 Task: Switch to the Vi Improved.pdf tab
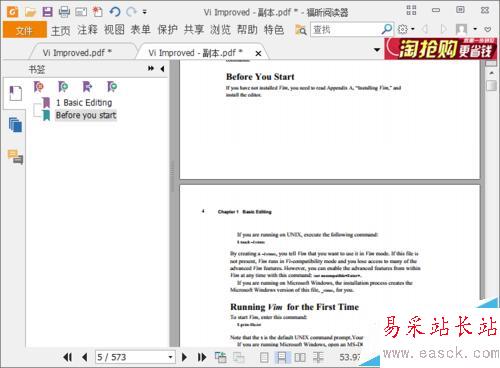pos(77,53)
